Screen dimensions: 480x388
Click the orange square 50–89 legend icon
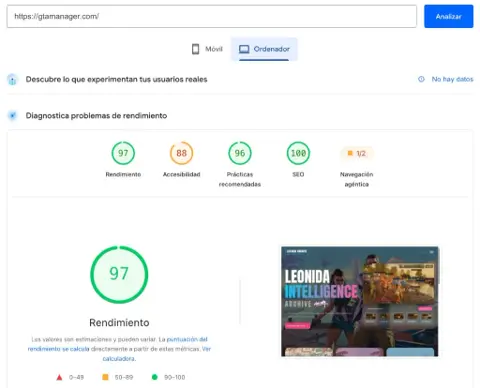point(105,377)
